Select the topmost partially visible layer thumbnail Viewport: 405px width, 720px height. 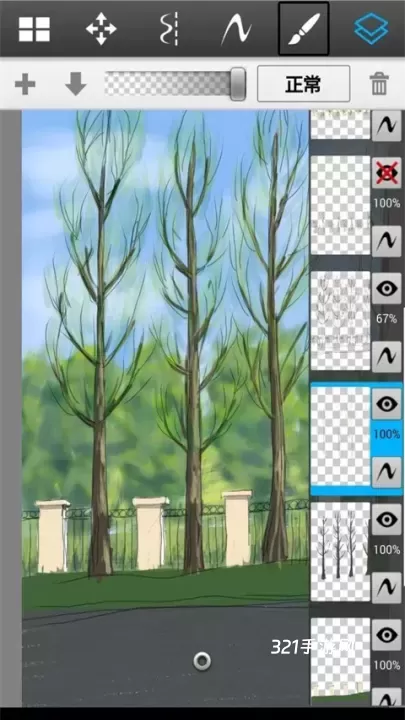(340, 125)
